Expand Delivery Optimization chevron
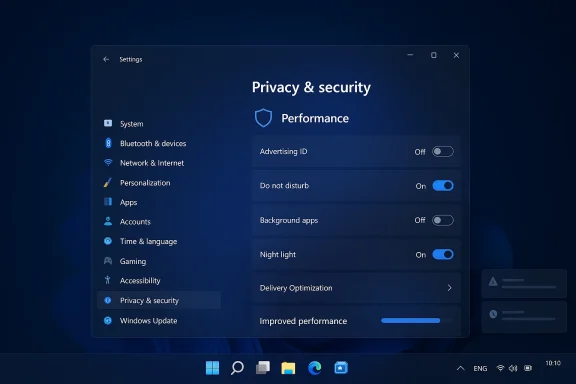 (450, 288)
